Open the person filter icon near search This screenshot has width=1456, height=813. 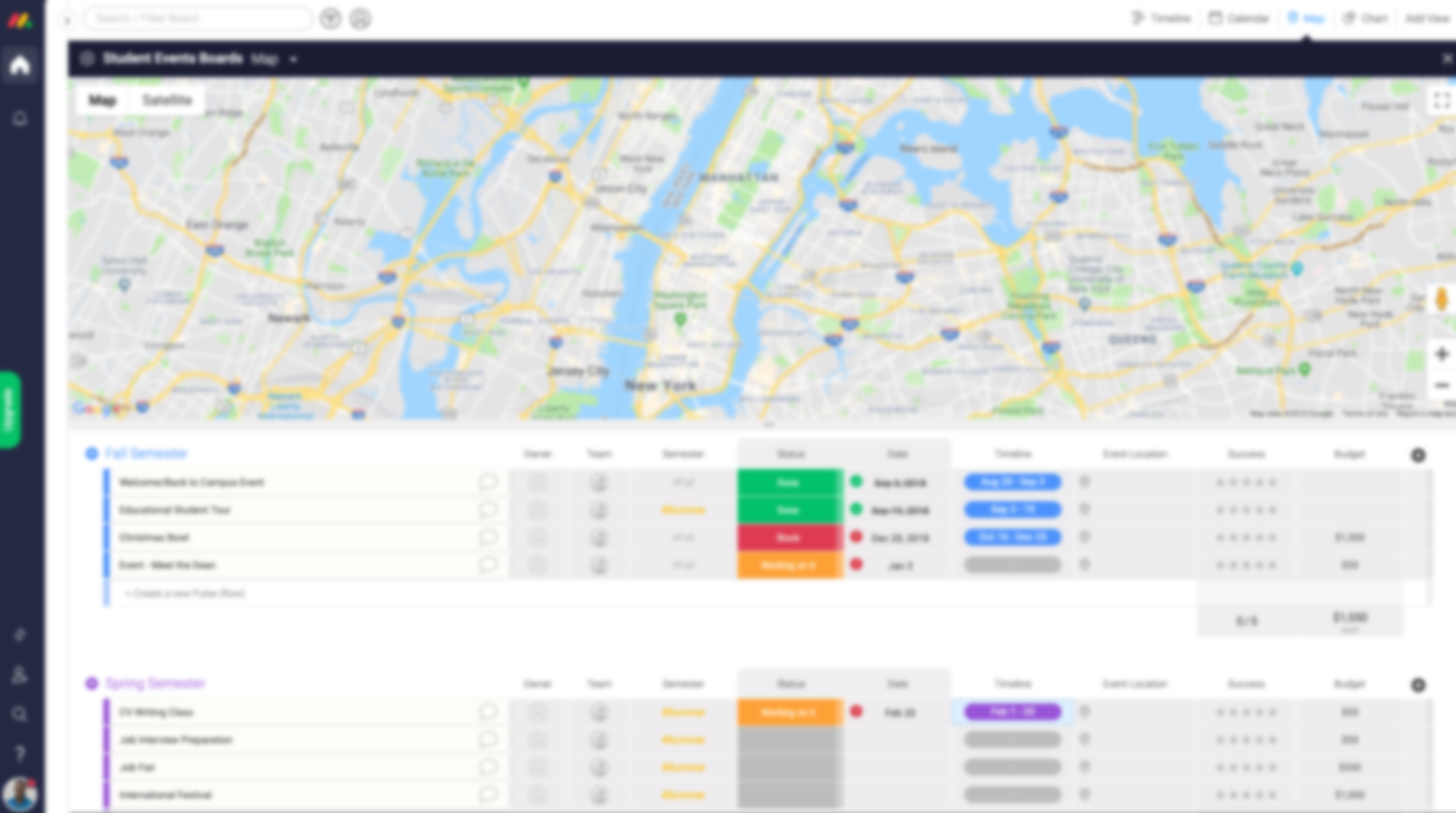[360, 18]
